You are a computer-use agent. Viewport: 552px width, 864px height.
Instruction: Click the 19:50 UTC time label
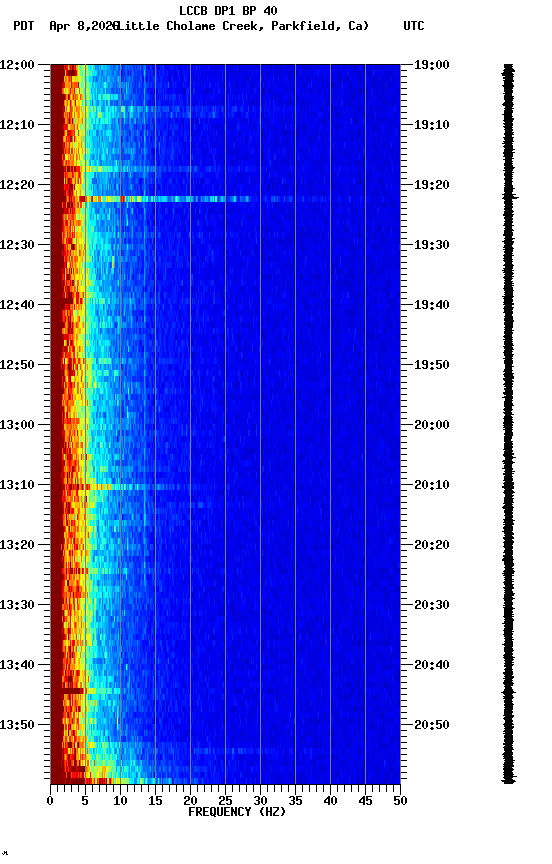(x=432, y=365)
